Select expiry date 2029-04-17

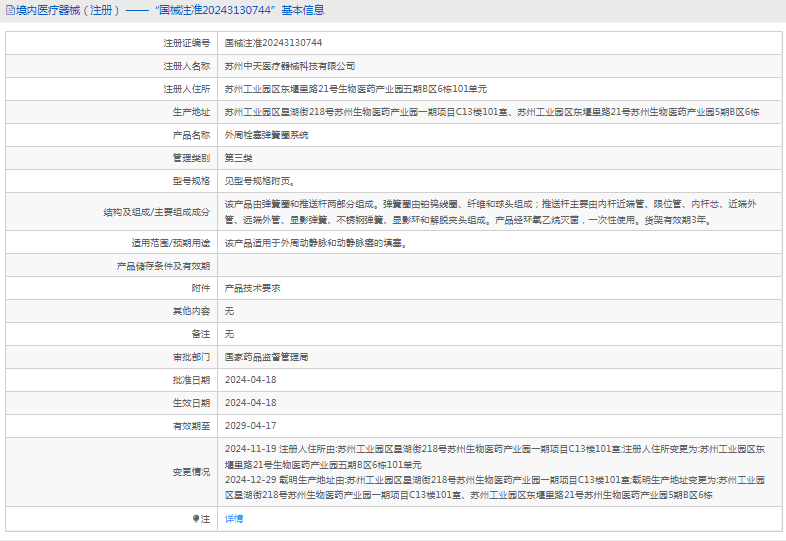coord(251,426)
